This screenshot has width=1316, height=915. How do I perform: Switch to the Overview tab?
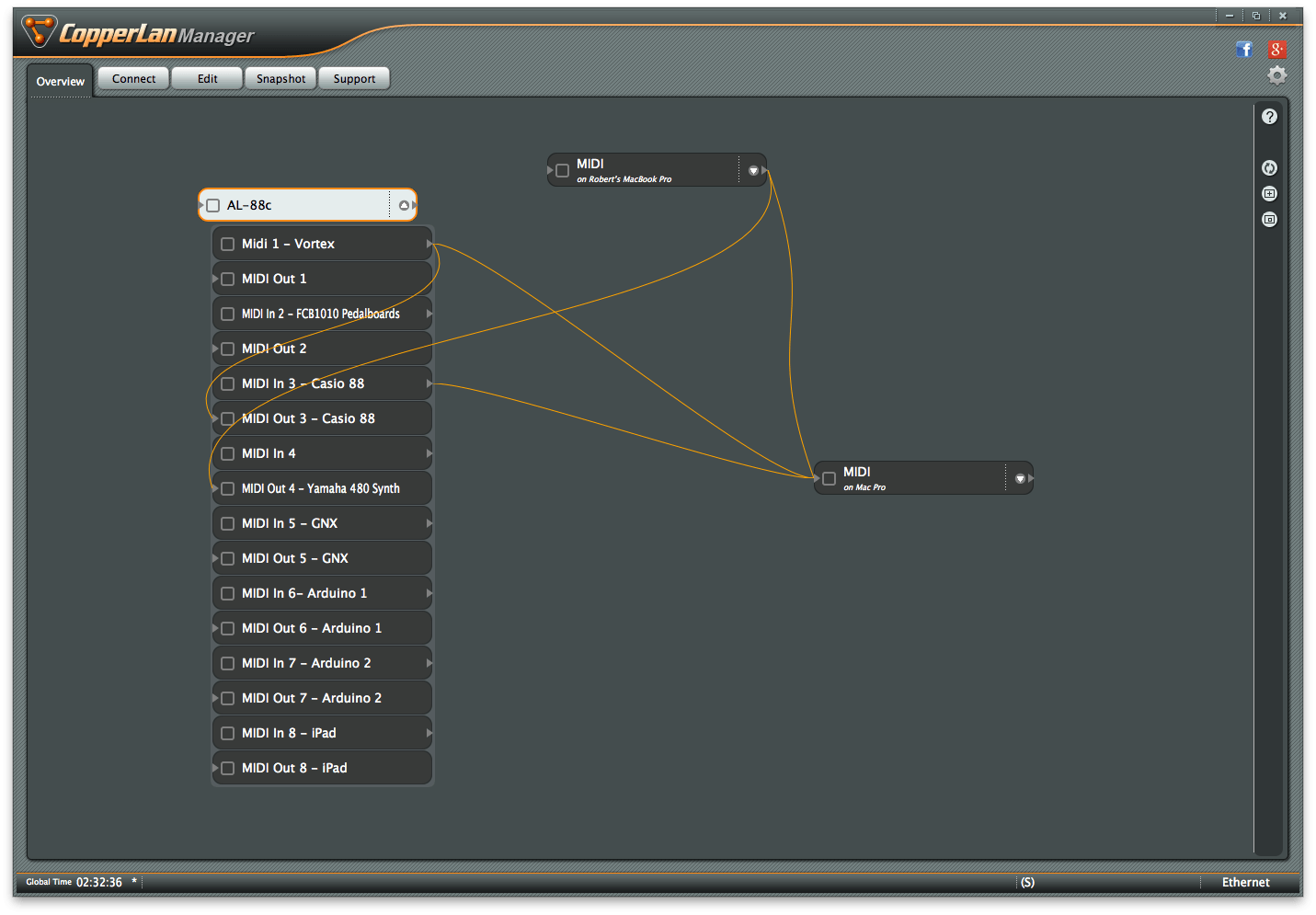tap(60, 81)
